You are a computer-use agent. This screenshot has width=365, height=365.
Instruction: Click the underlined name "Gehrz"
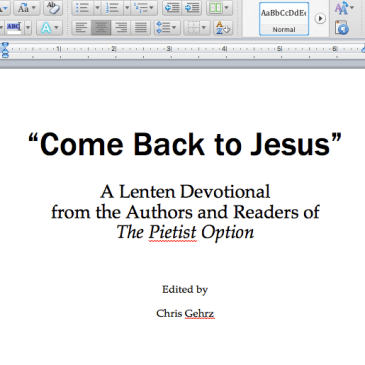pos(199,313)
